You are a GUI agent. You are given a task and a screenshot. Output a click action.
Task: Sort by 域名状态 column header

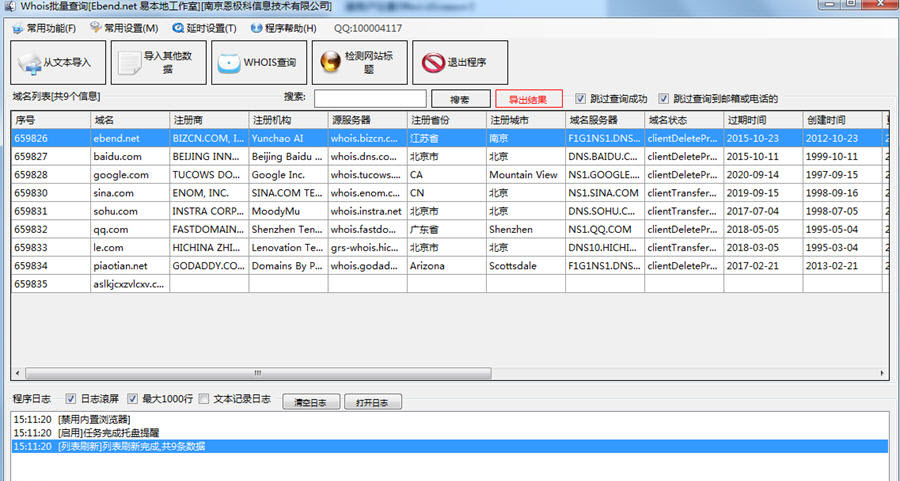(x=684, y=120)
